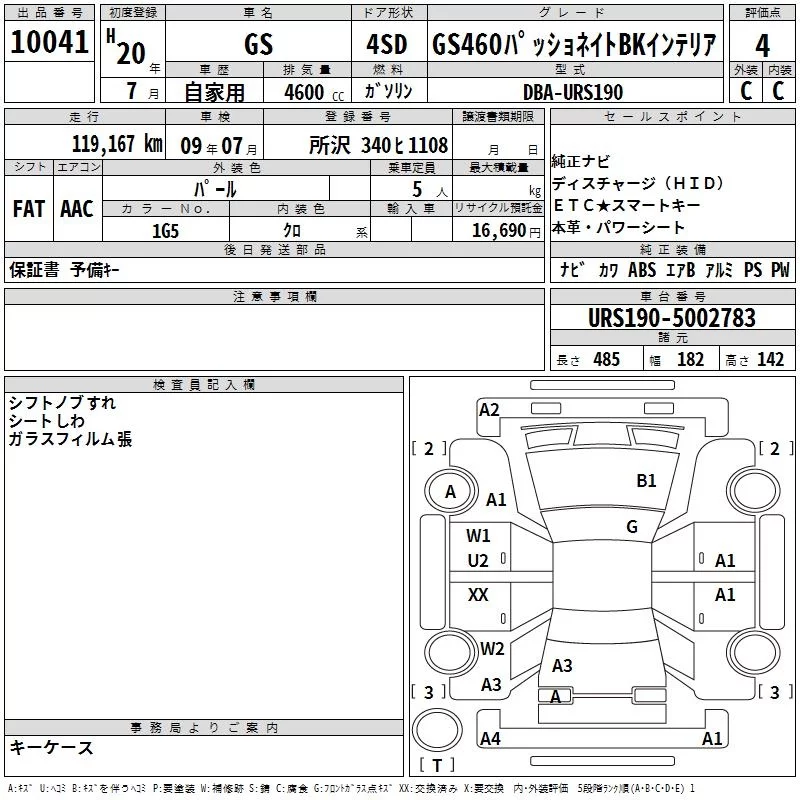The width and height of the screenshot is (800, 800).
Task: Click the model code DBA-URS190
Action: tap(575, 92)
